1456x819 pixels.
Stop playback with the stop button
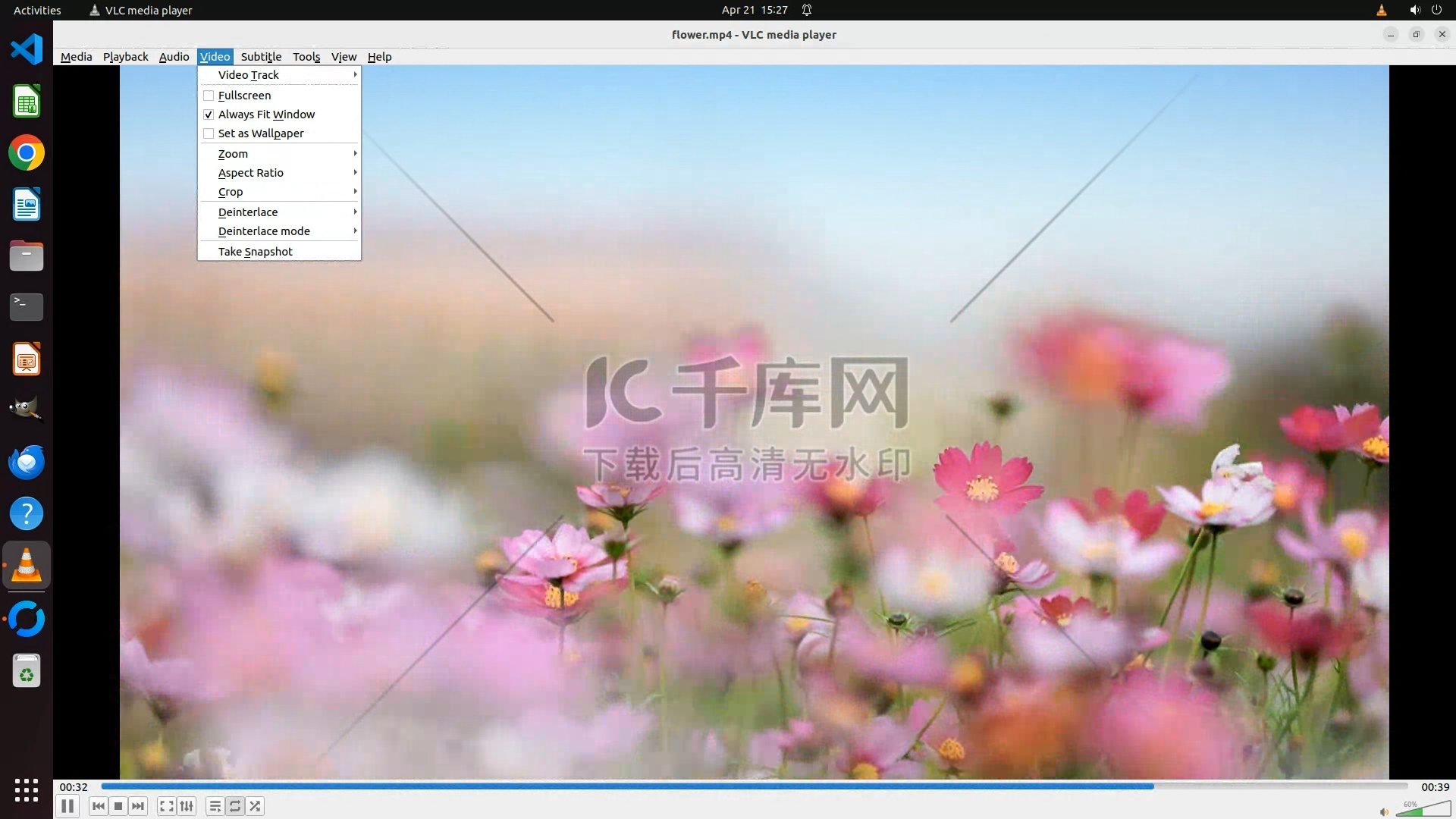pos(118,806)
